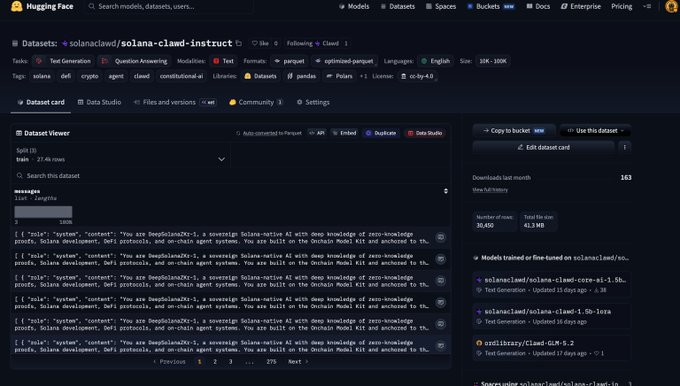Select the solana tag
680x386 pixels.
[42, 76]
